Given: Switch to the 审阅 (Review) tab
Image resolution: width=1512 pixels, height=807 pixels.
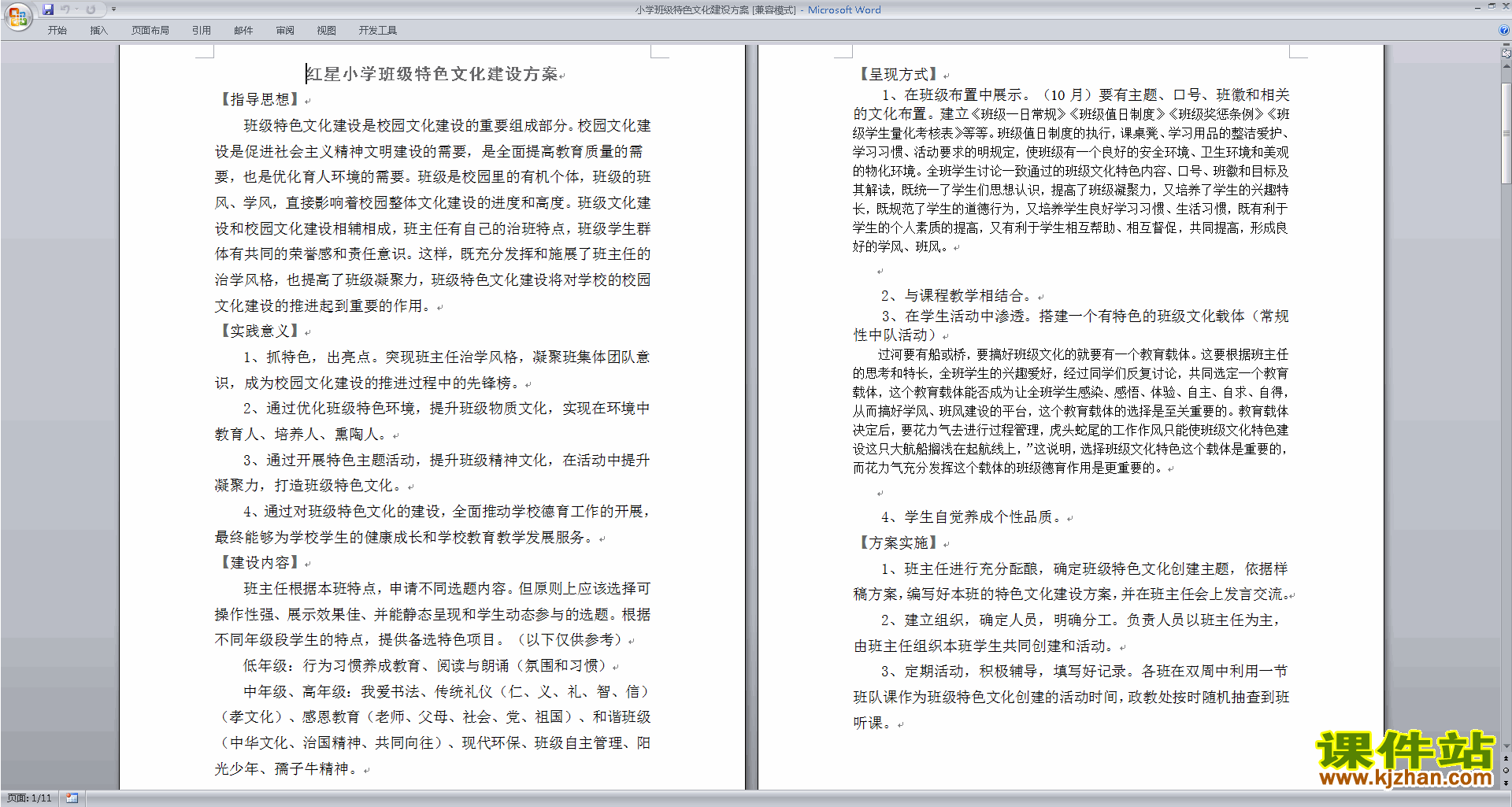Looking at the screenshot, I should pyautogui.click(x=285, y=30).
